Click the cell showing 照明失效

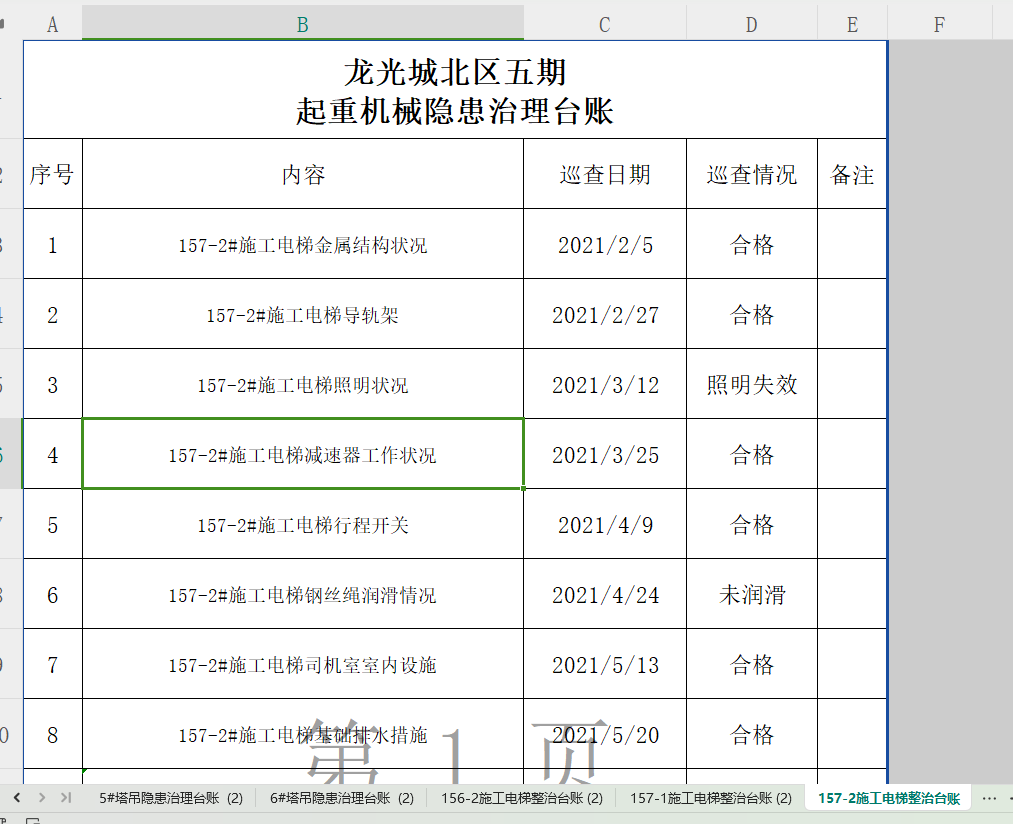751,385
